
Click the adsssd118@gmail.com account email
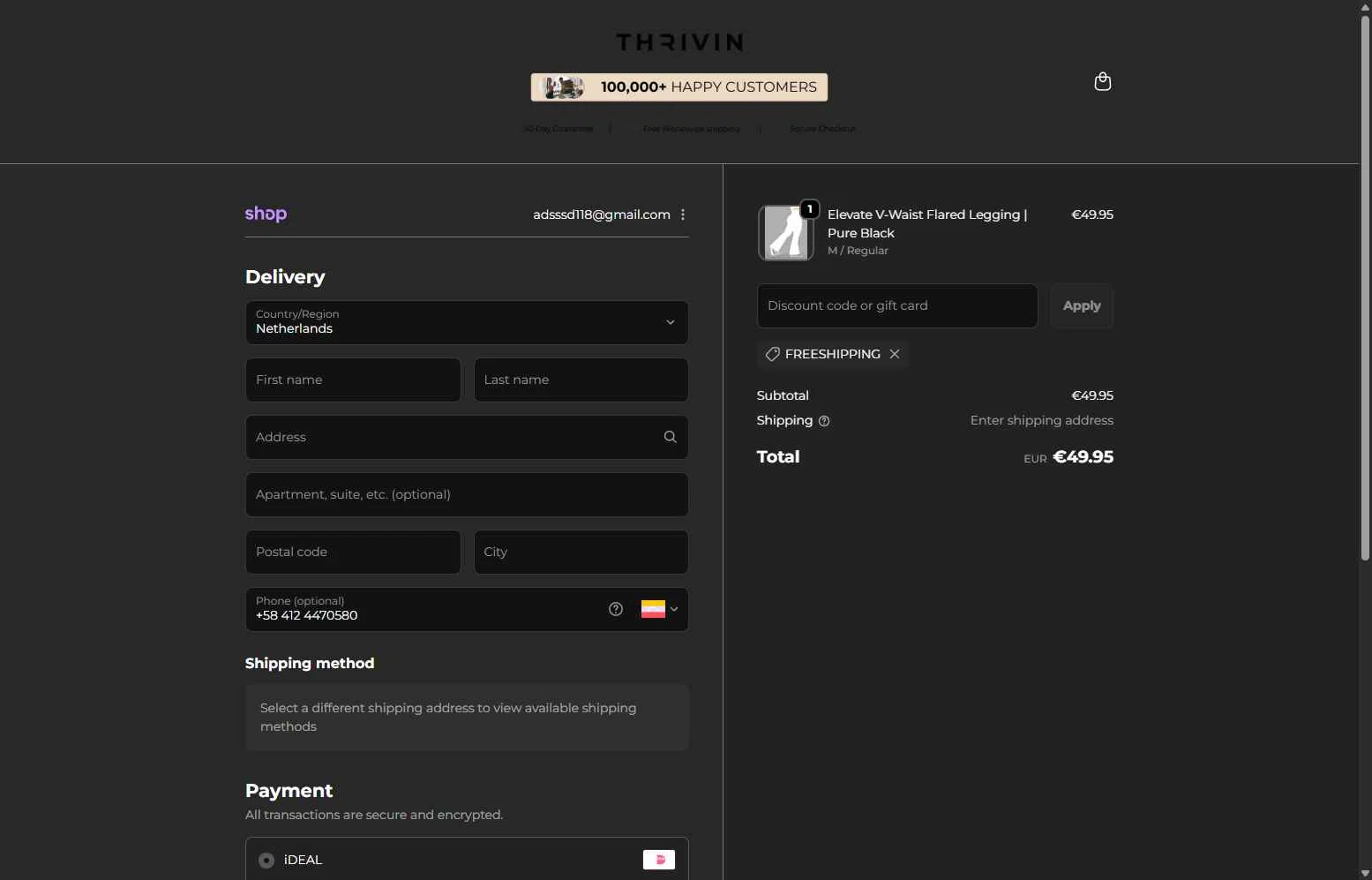coord(602,214)
